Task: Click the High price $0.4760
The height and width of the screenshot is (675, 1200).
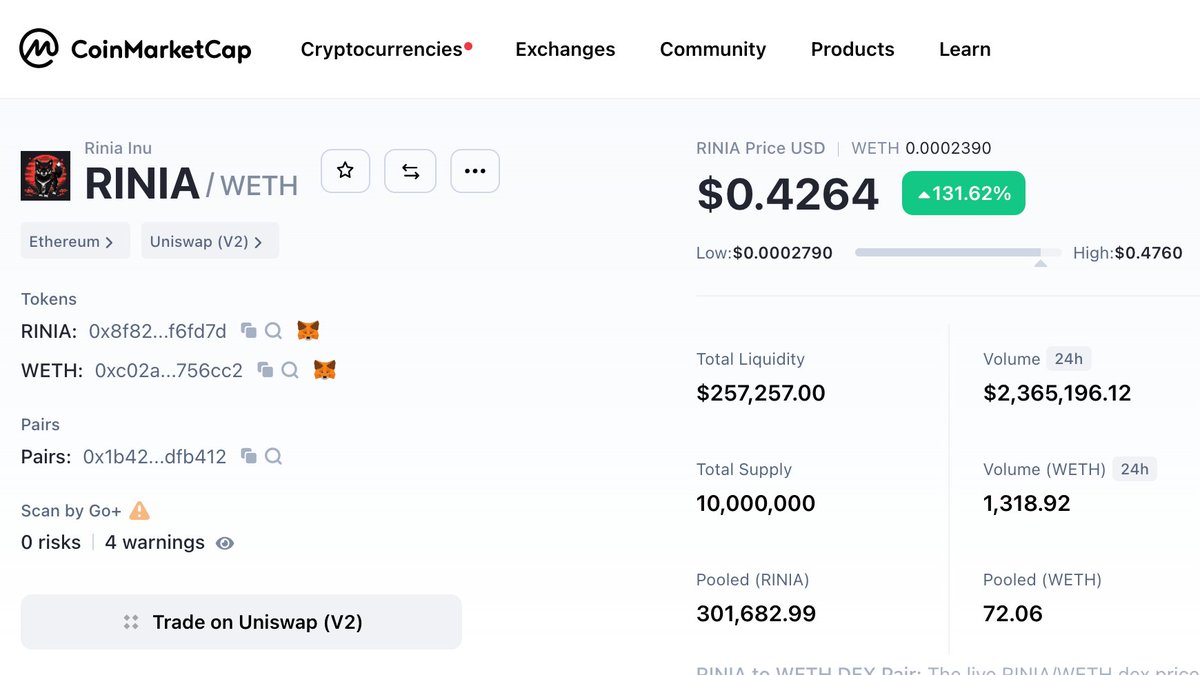Action: pos(1149,253)
